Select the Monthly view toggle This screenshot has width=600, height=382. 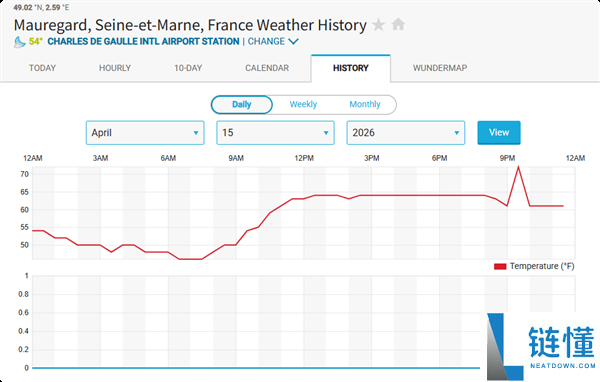click(x=365, y=104)
